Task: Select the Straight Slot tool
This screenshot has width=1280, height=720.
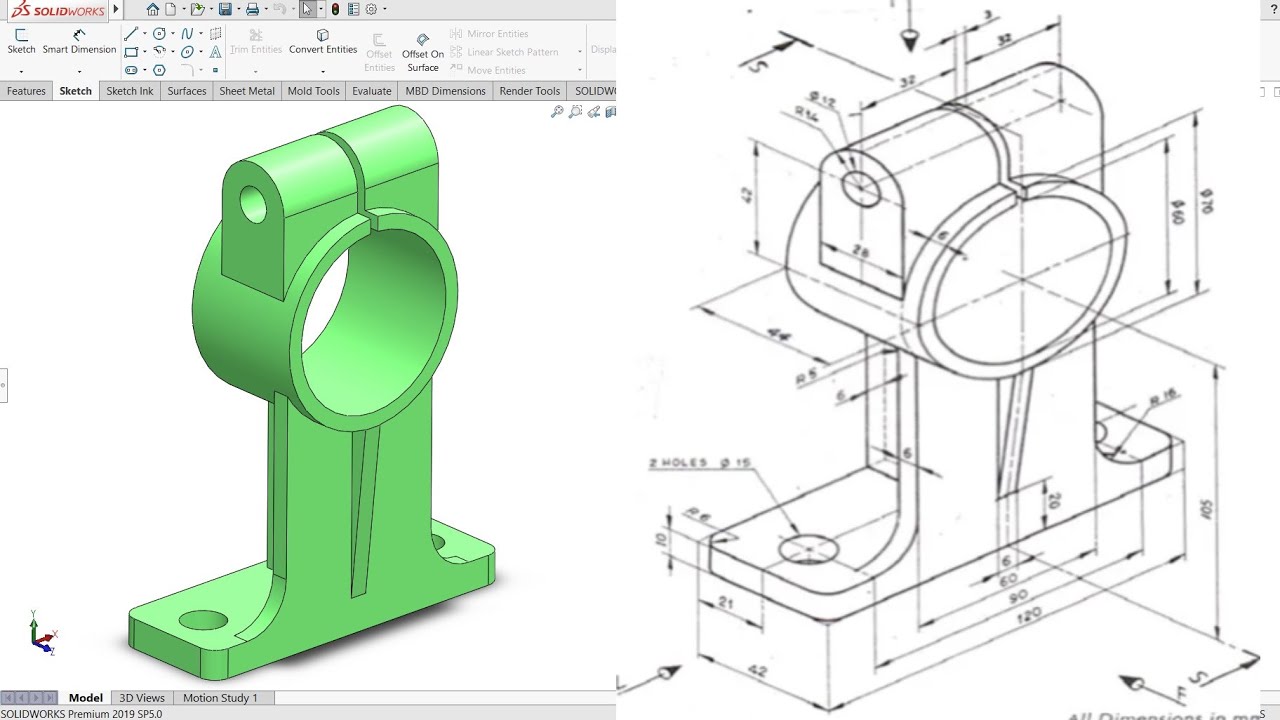Action: [131, 70]
